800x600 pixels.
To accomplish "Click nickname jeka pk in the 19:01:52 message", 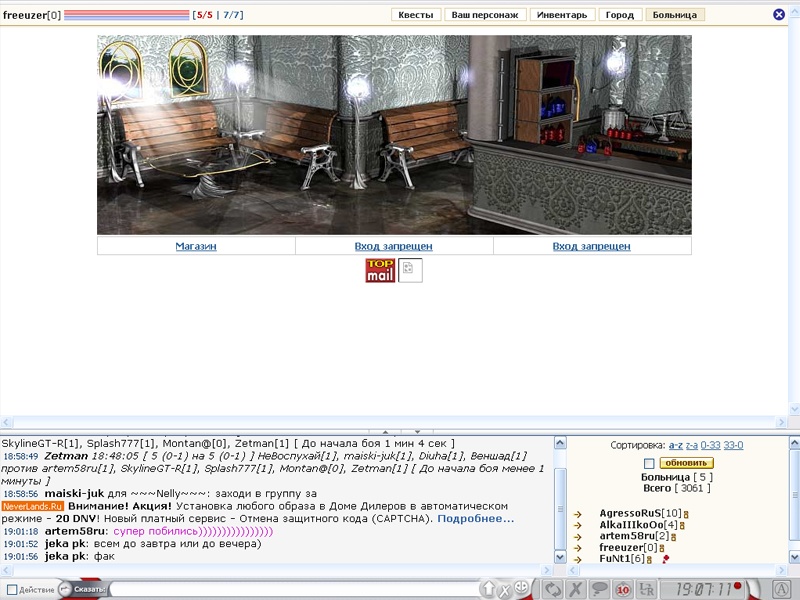I will click(65, 543).
